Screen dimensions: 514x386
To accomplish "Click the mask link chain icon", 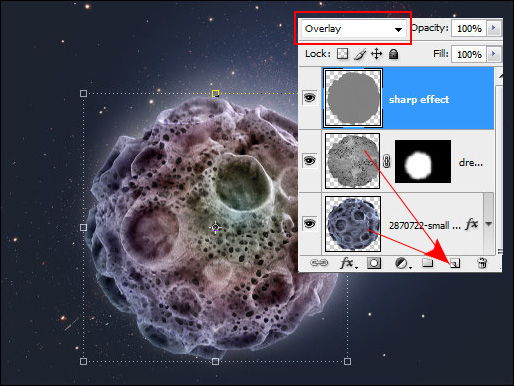I will point(387,161).
